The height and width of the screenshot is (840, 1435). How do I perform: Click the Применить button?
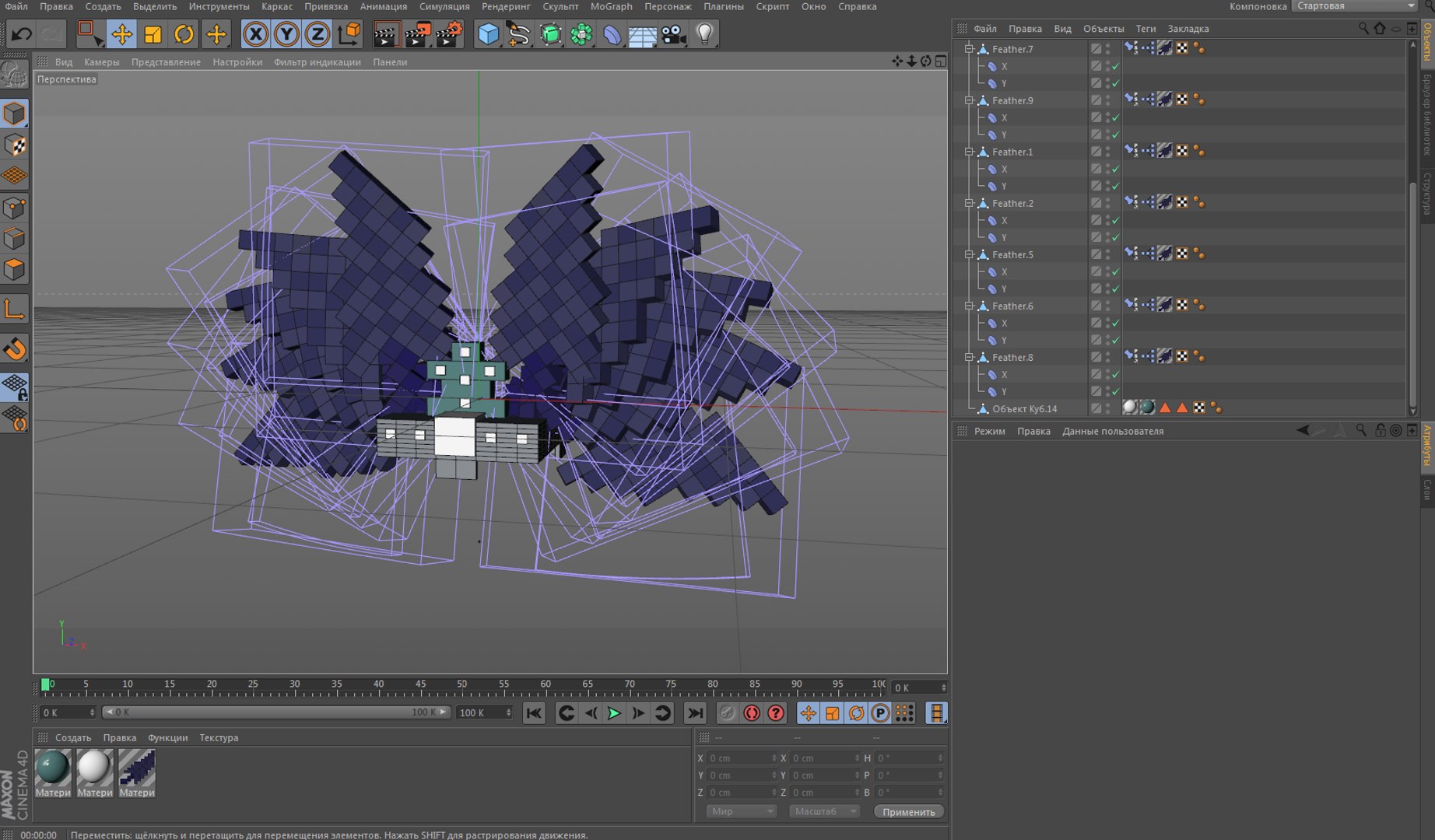point(909,811)
